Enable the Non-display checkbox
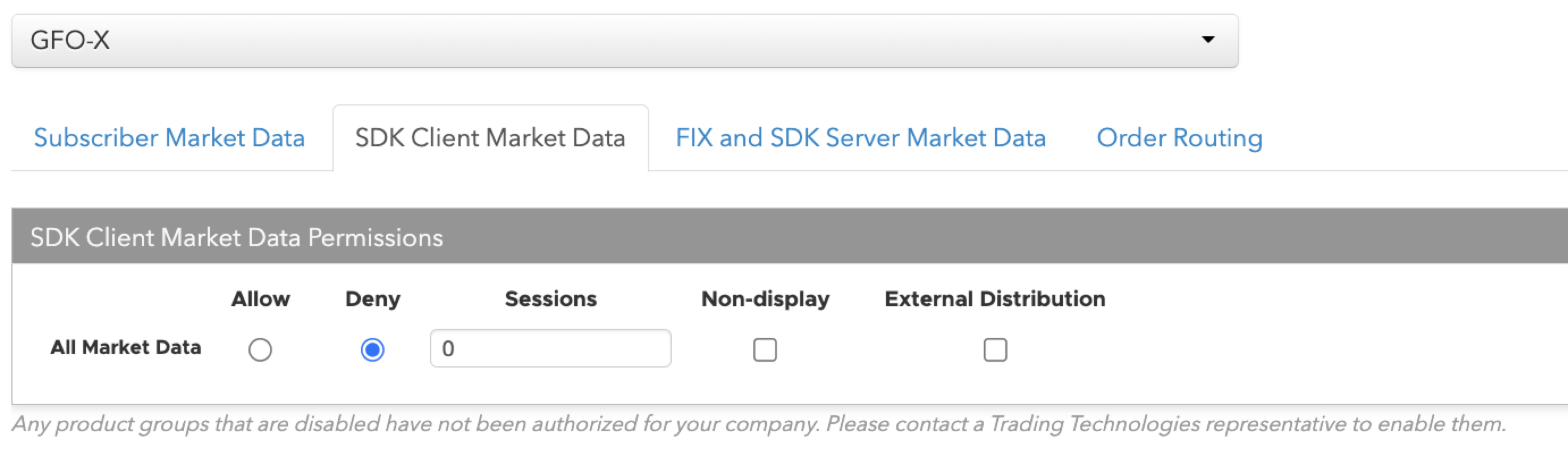This screenshot has height=473, width=1568. coord(765,349)
